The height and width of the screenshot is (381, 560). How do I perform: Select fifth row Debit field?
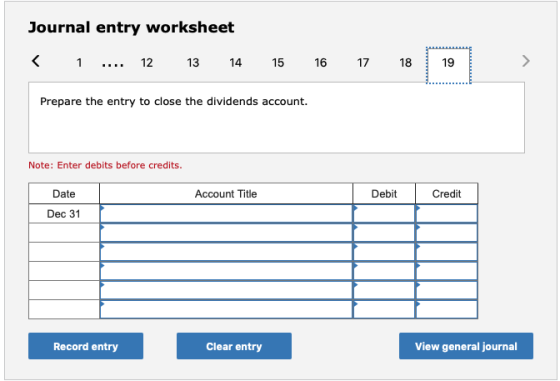coord(384,290)
